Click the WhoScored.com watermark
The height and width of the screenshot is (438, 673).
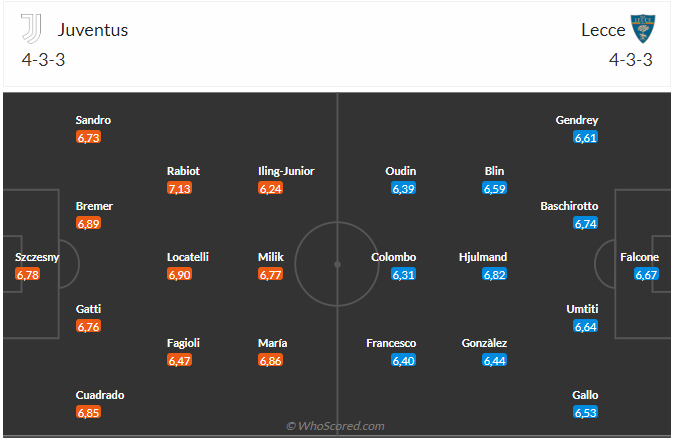[x=335, y=426]
